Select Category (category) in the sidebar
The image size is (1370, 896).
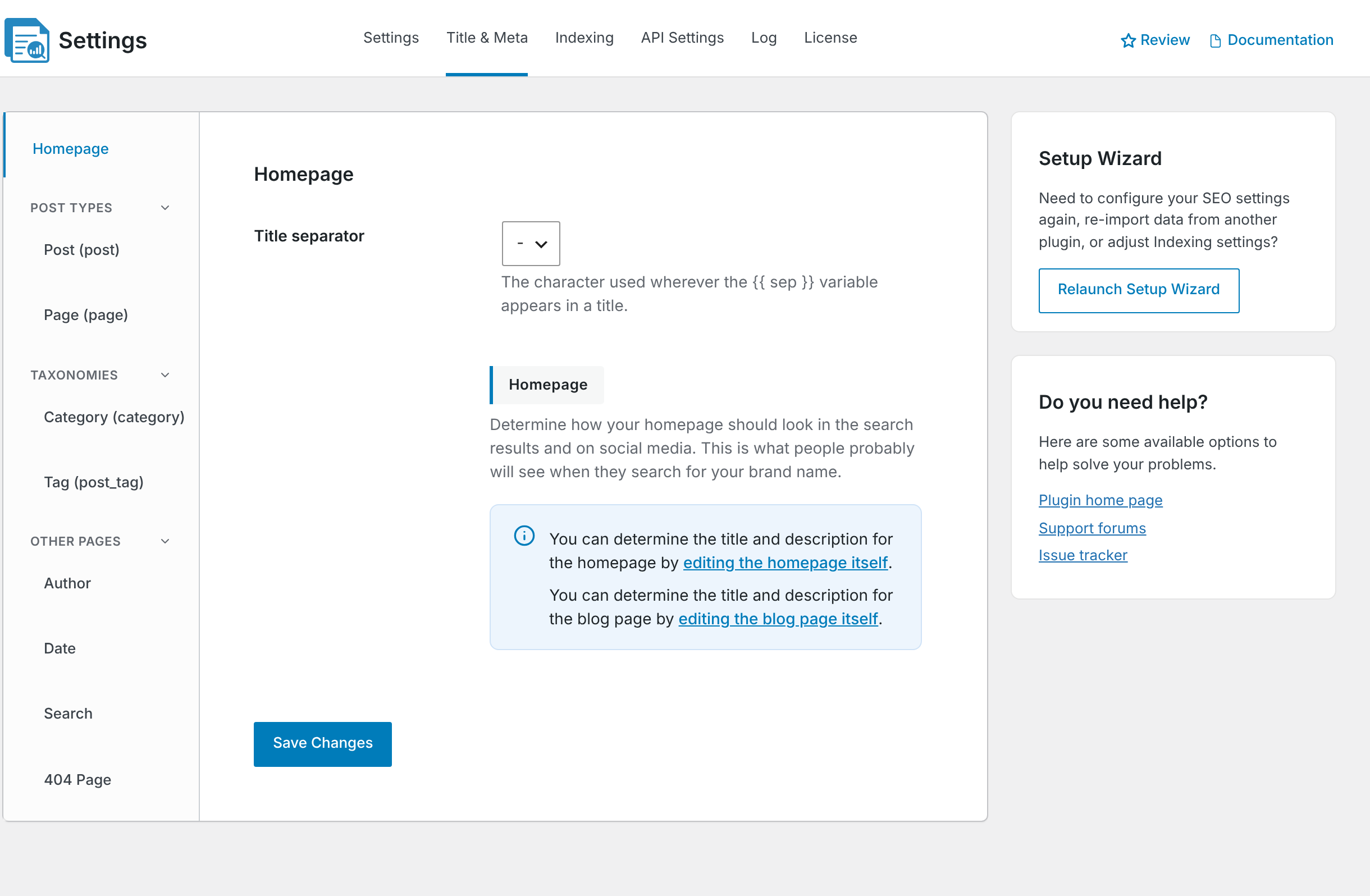click(x=114, y=417)
